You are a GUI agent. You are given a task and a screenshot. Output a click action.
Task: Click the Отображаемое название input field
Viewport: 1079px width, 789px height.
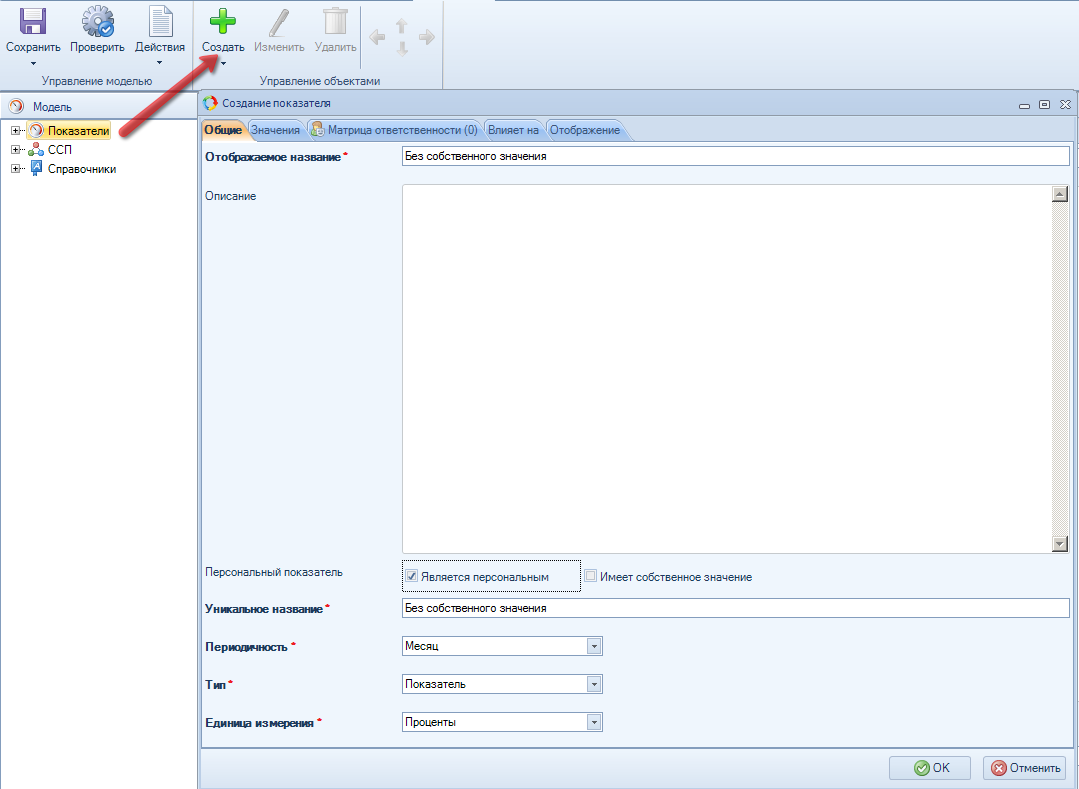click(735, 156)
